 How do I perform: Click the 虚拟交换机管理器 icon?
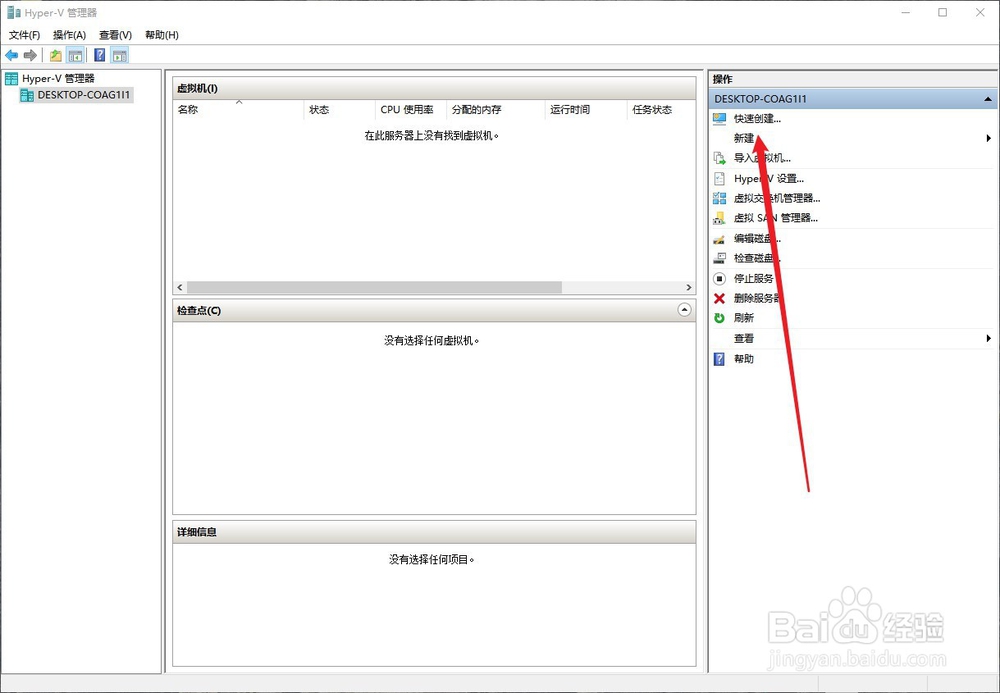click(x=719, y=198)
